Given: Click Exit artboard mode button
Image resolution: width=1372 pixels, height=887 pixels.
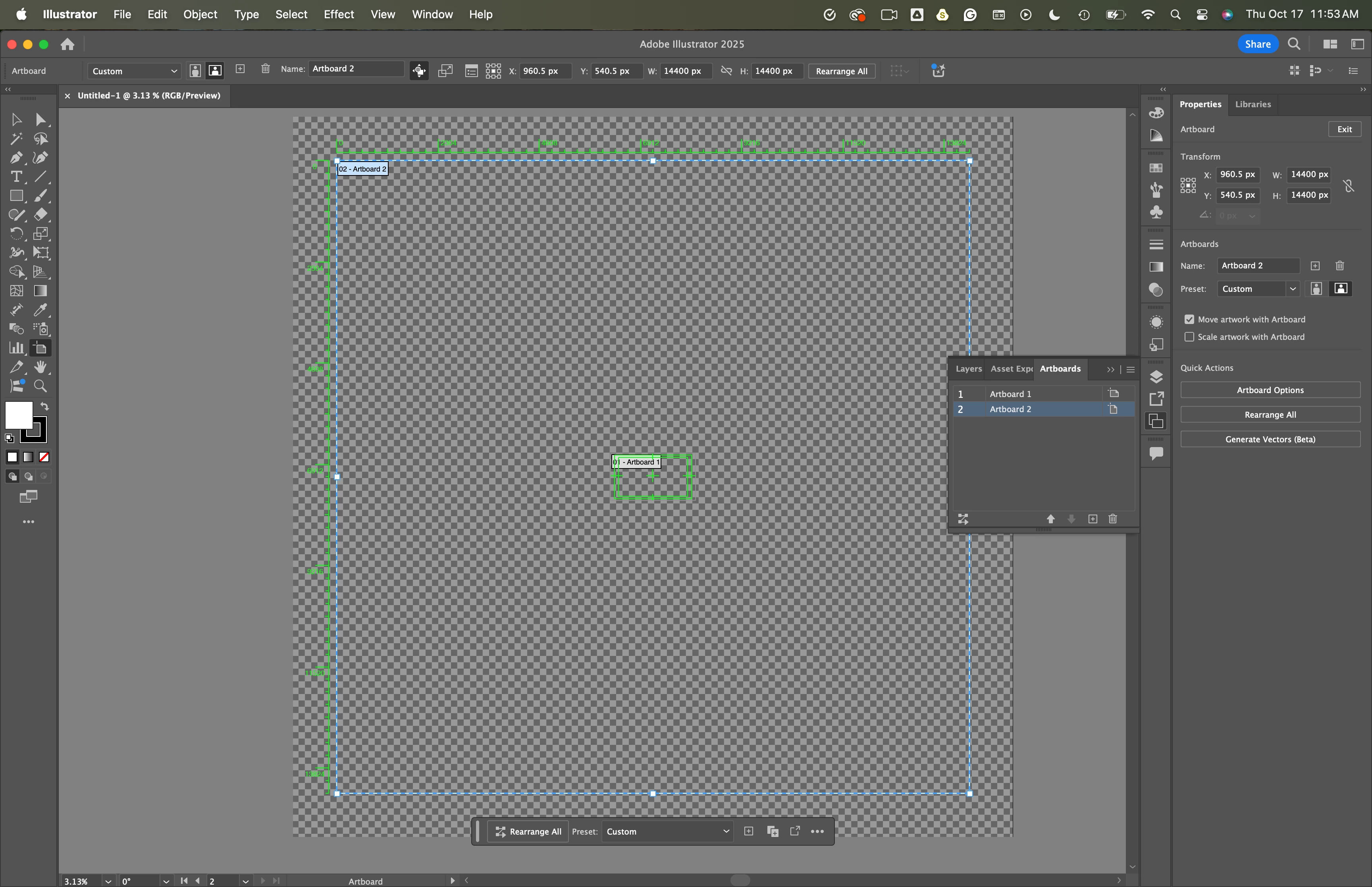Looking at the screenshot, I should click(1344, 129).
